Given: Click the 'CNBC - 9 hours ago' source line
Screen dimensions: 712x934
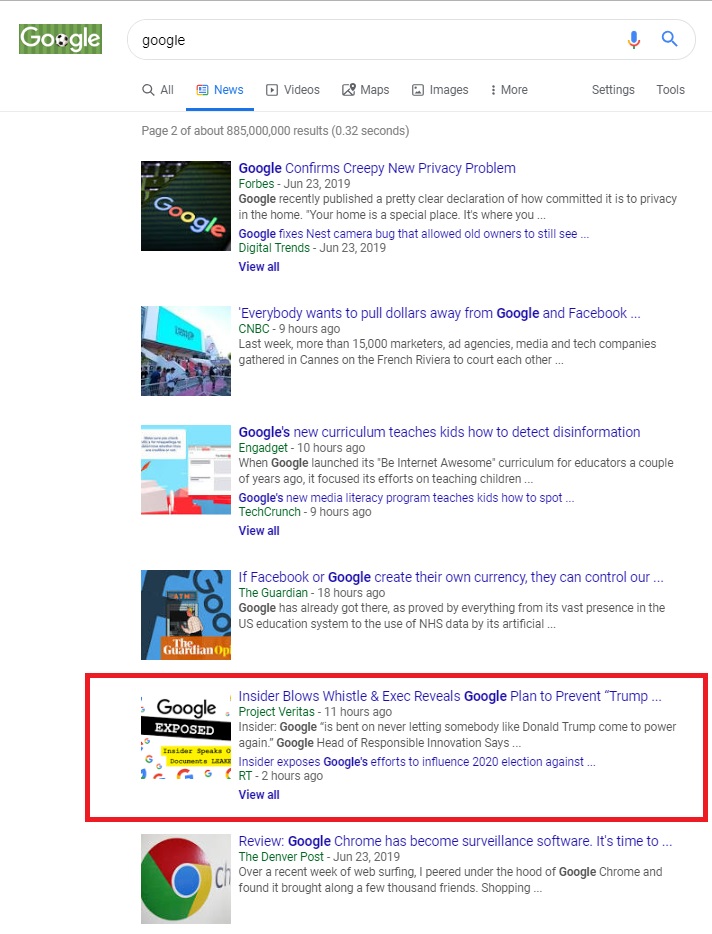Looking at the screenshot, I should (x=289, y=329).
